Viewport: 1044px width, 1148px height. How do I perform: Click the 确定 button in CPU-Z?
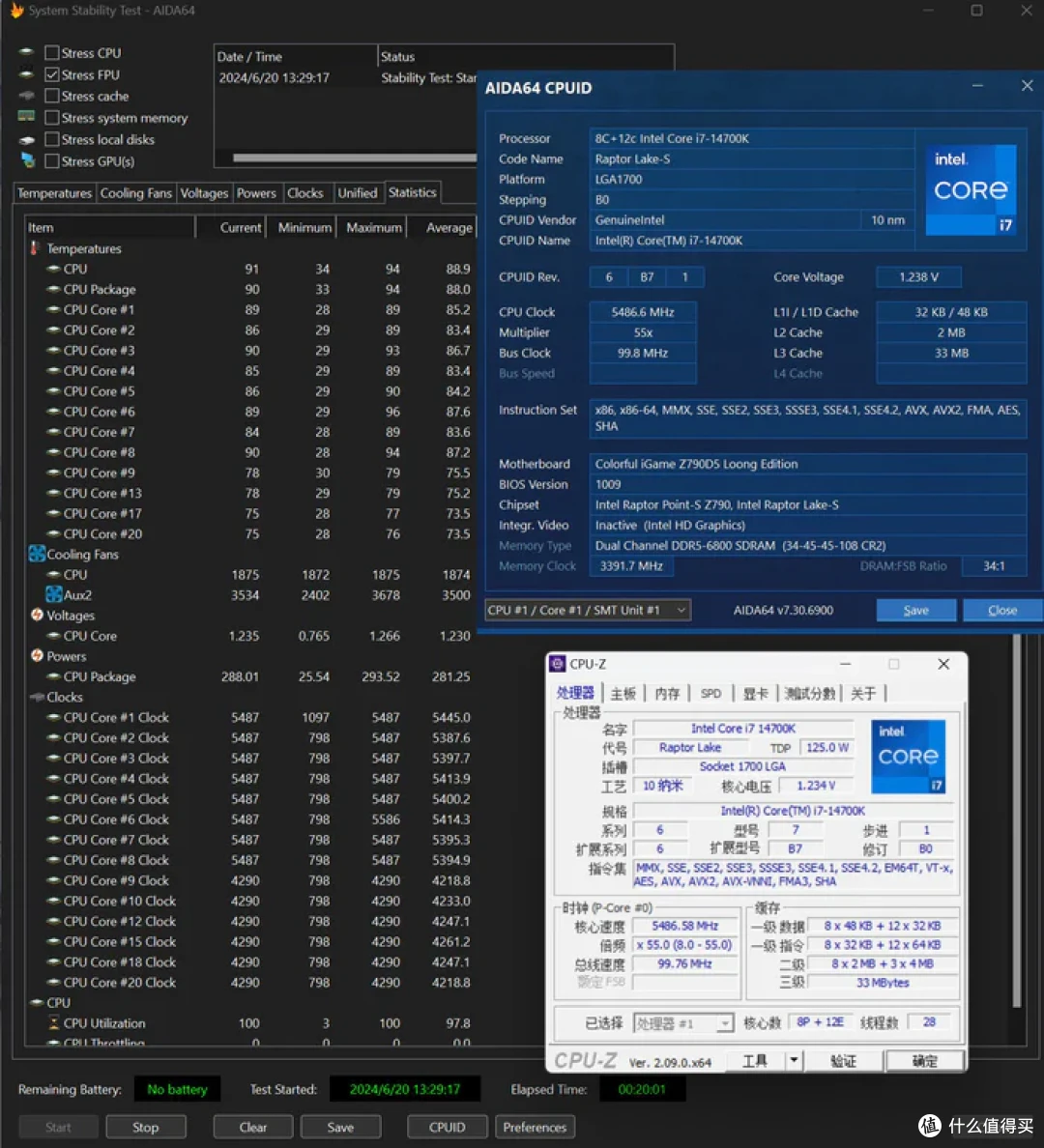(x=924, y=1060)
